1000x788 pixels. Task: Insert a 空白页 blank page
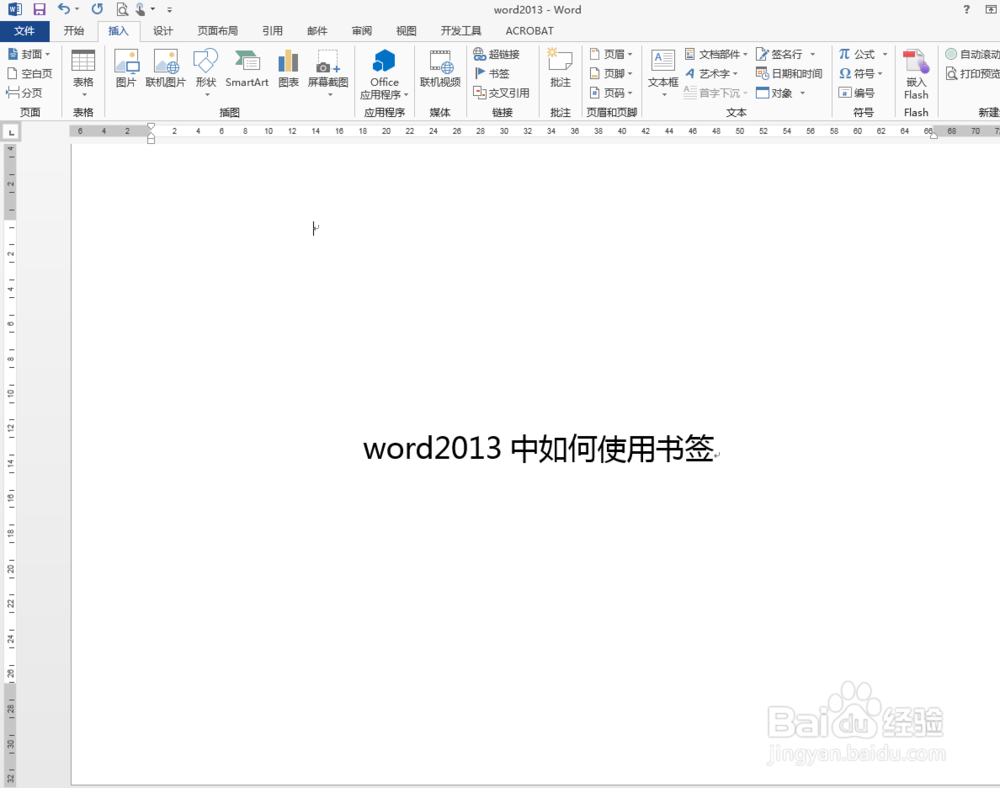(30, 73)
